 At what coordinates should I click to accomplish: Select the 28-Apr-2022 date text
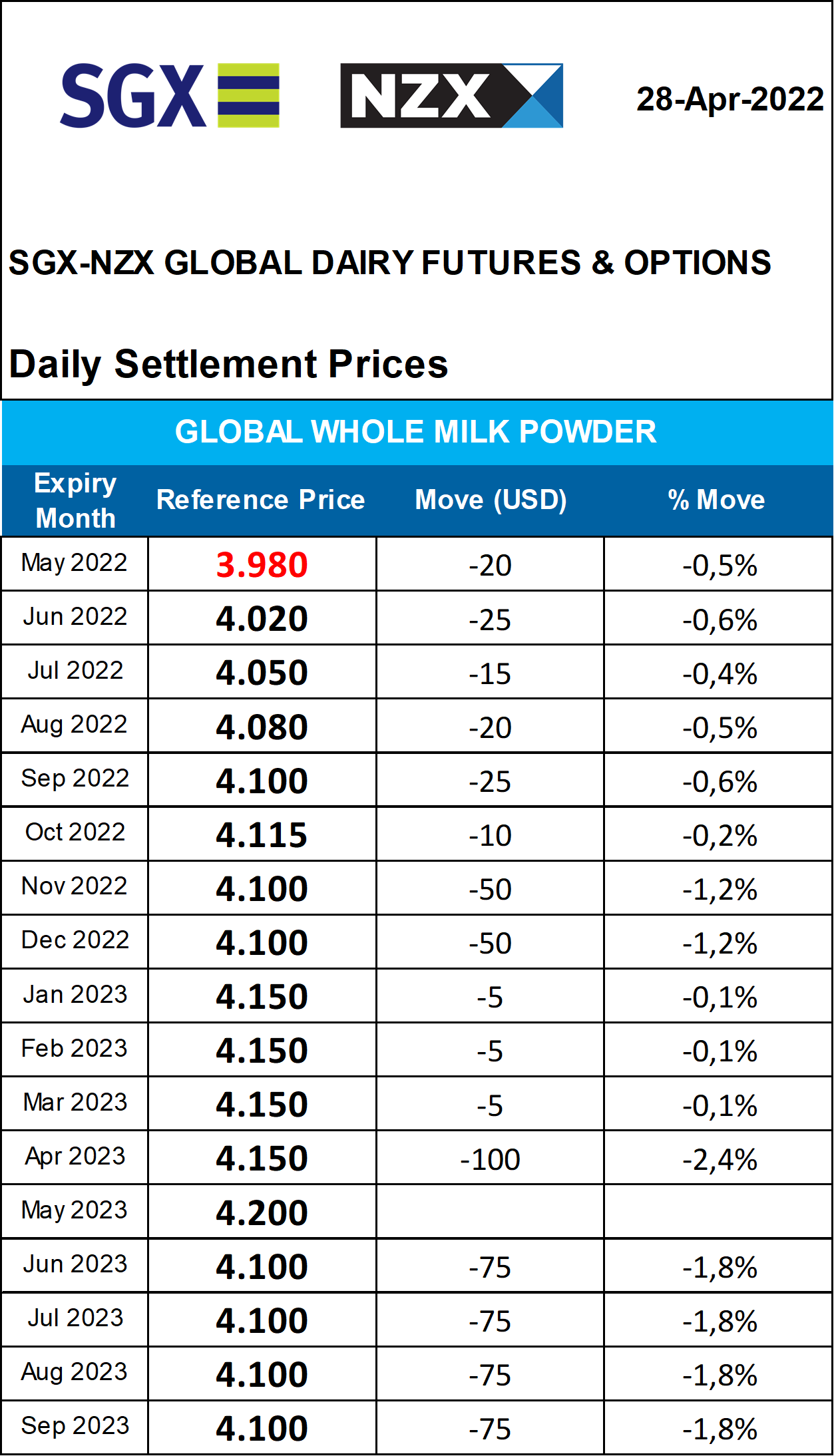[730, 99]
